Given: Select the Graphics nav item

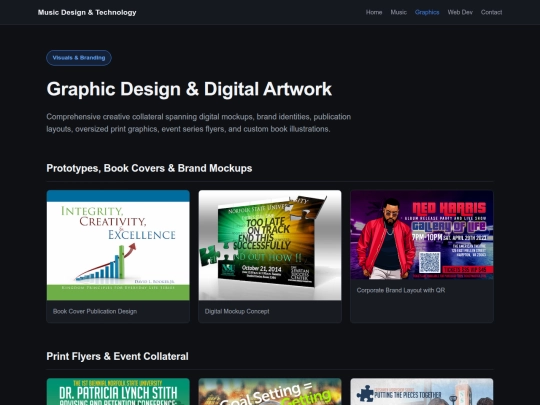Looking at the screenshot, I should pyautogui.click(x=427, y=12).
